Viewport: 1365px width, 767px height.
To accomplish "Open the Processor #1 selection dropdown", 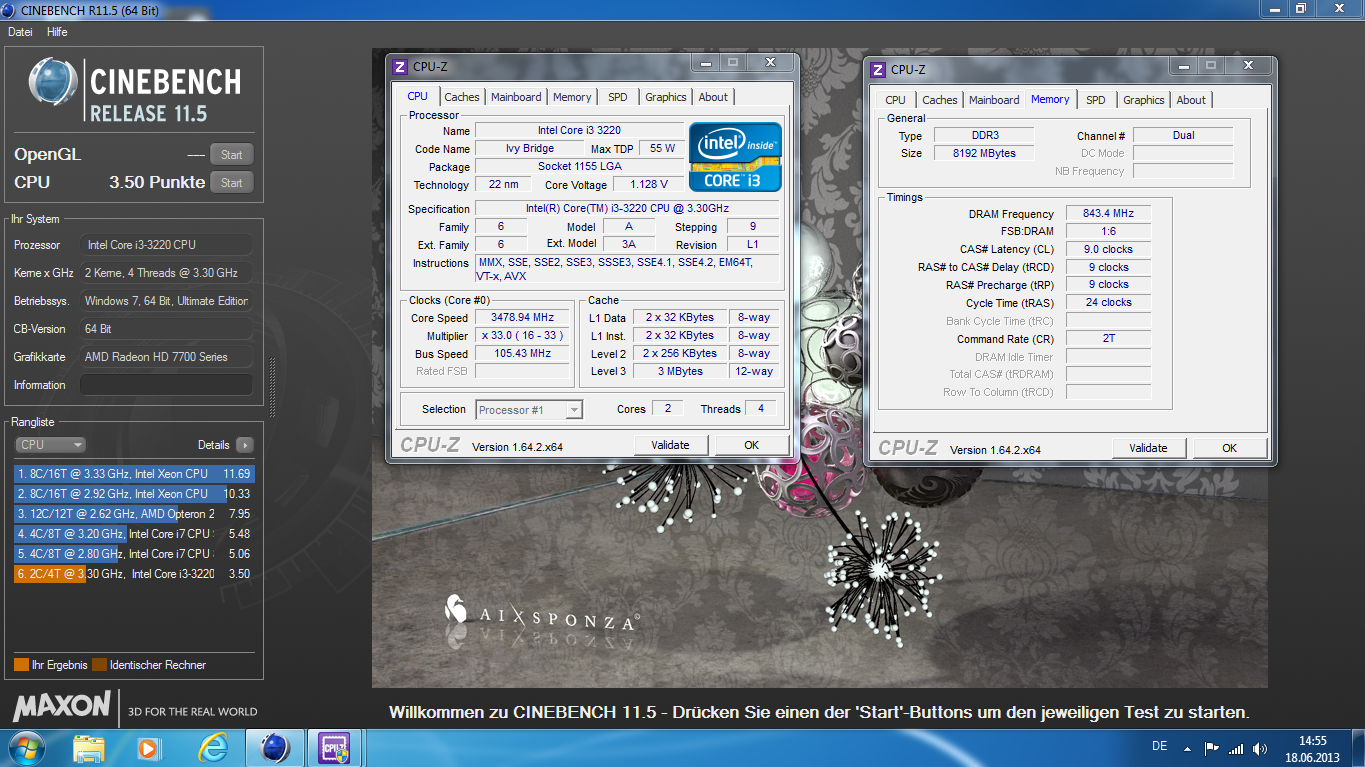I will pos(529,410).
